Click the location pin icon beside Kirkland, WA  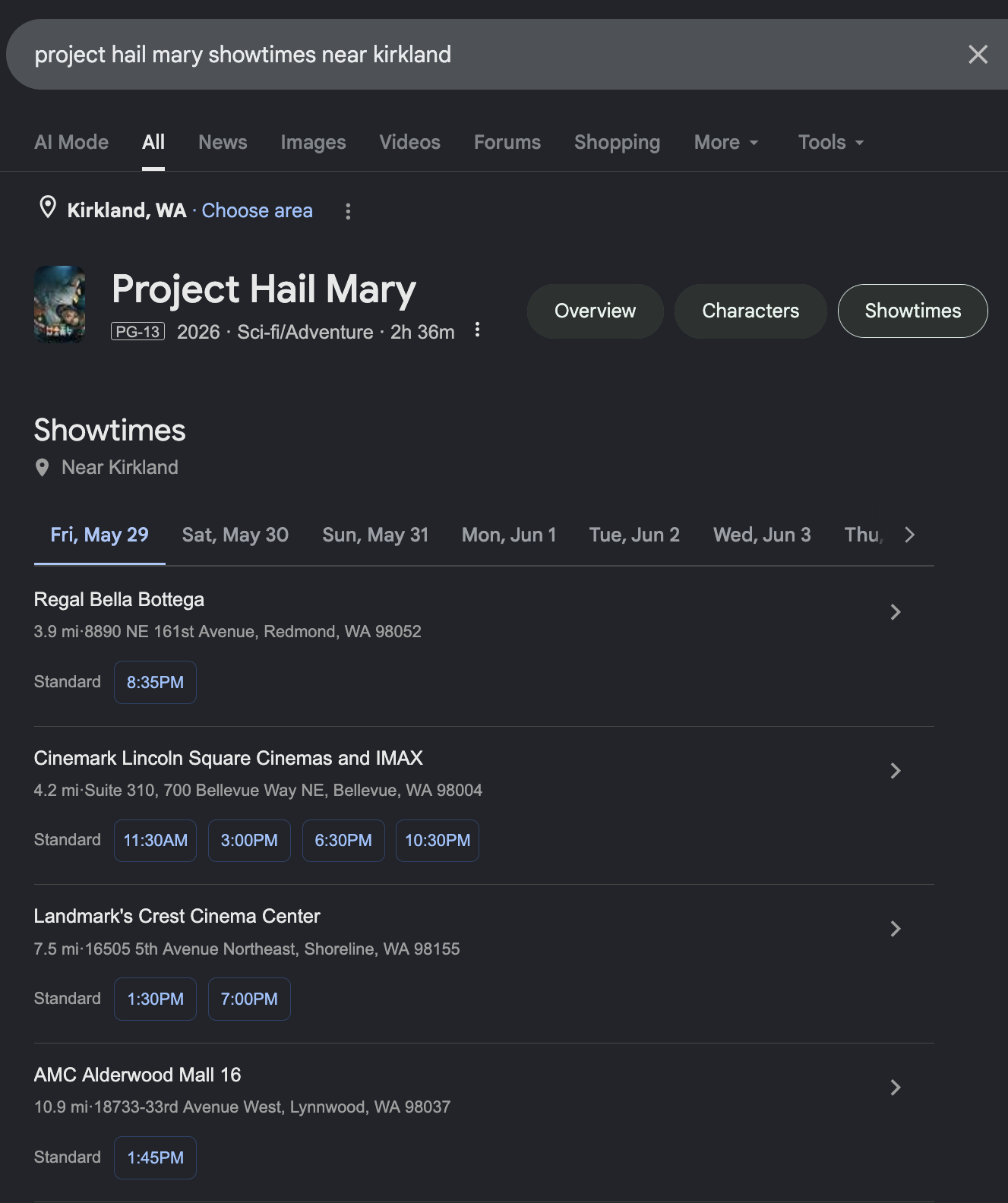click(x=48, y=207)
